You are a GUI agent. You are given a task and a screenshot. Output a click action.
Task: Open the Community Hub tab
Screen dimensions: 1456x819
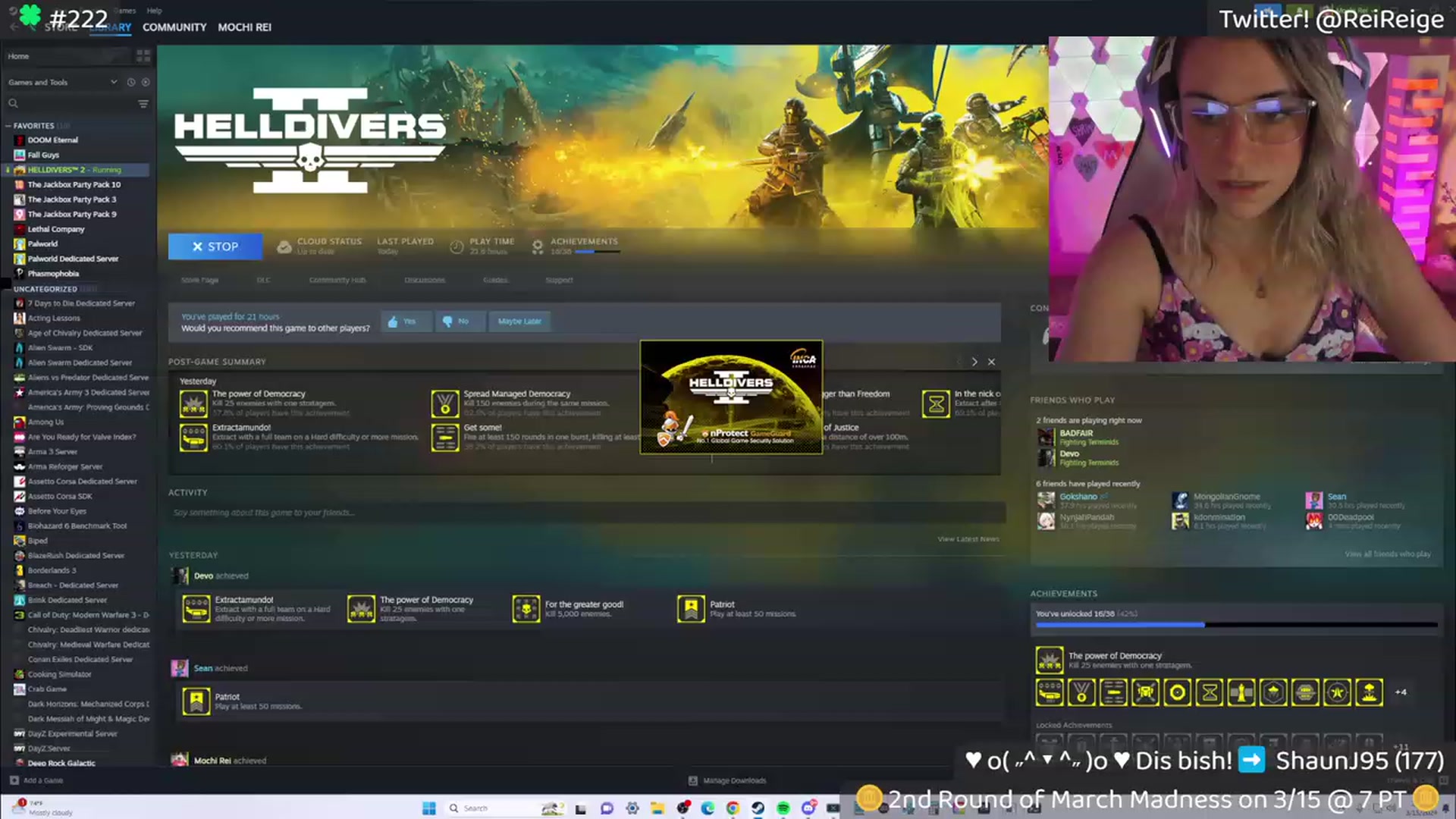(x=337, y=280)
